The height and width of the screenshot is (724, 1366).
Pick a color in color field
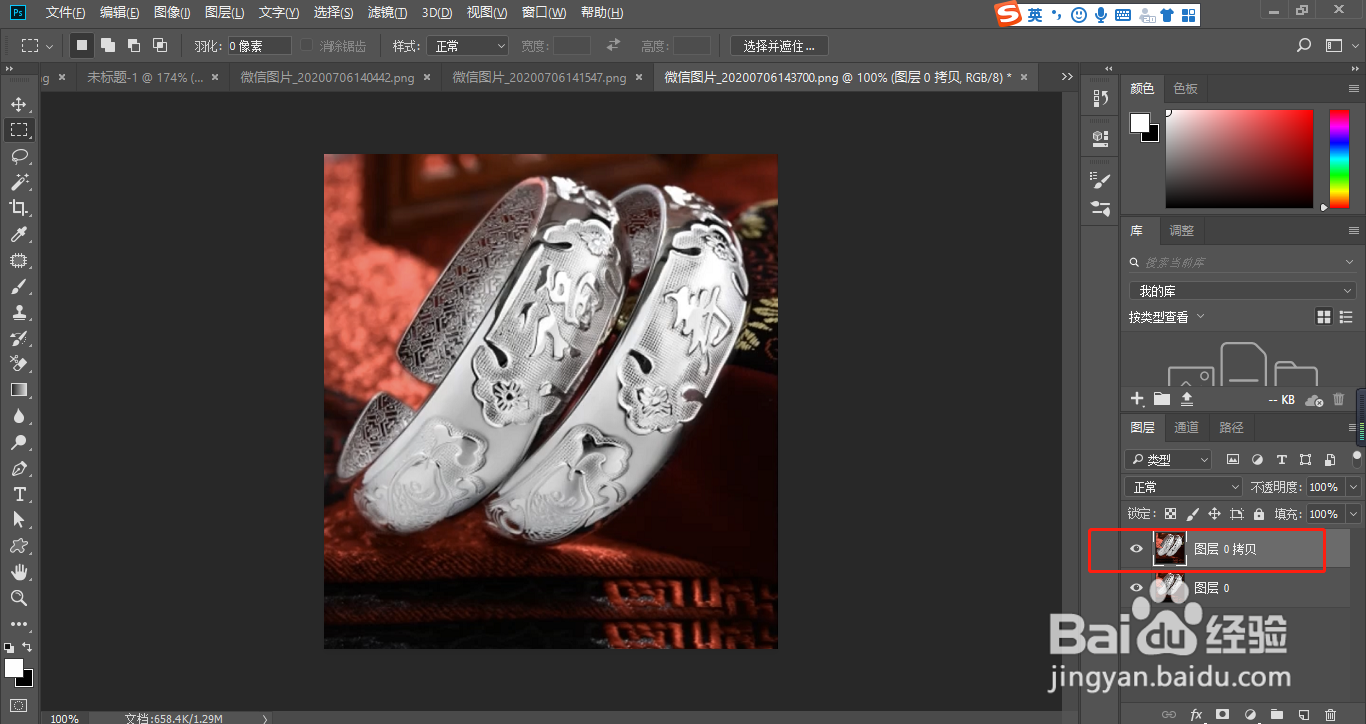(x=1239, y=159)
